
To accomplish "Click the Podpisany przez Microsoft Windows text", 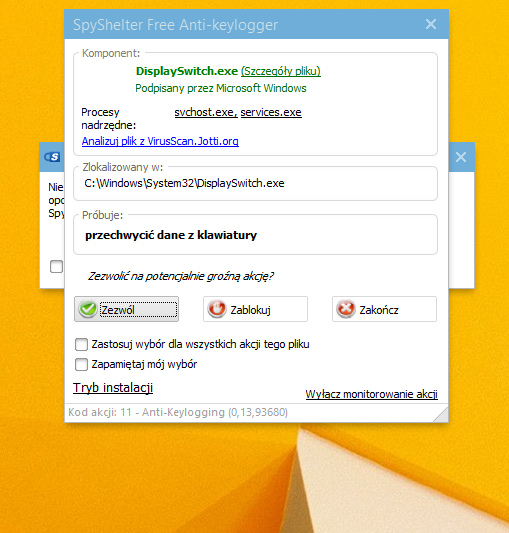I will click(221, 88).
